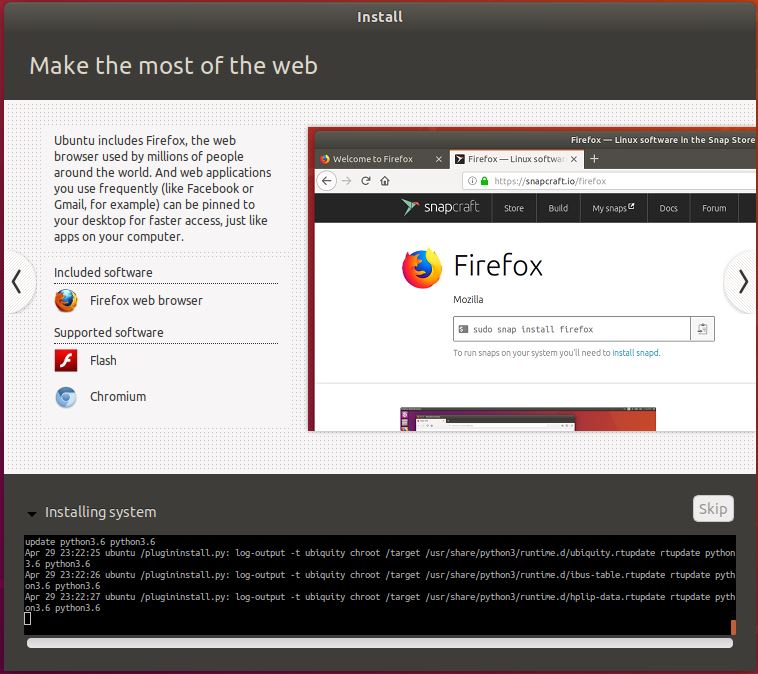
Task: Click the Ubuntu desktop screenshot thumbnail
Action: click(x=528, y=419)
